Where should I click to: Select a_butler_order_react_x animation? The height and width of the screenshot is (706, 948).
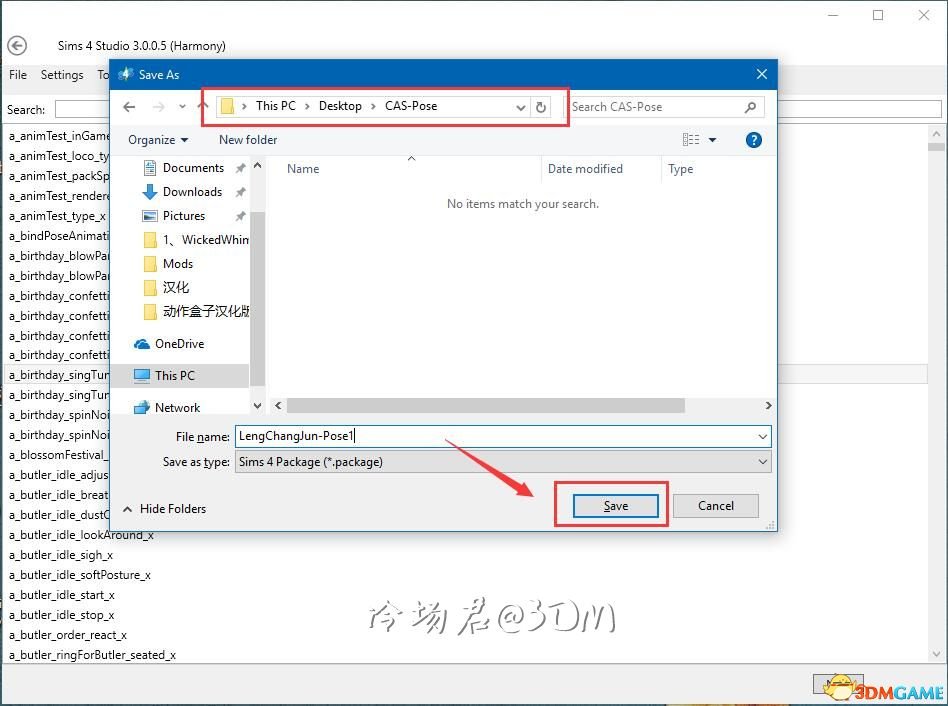pos(68,635)
